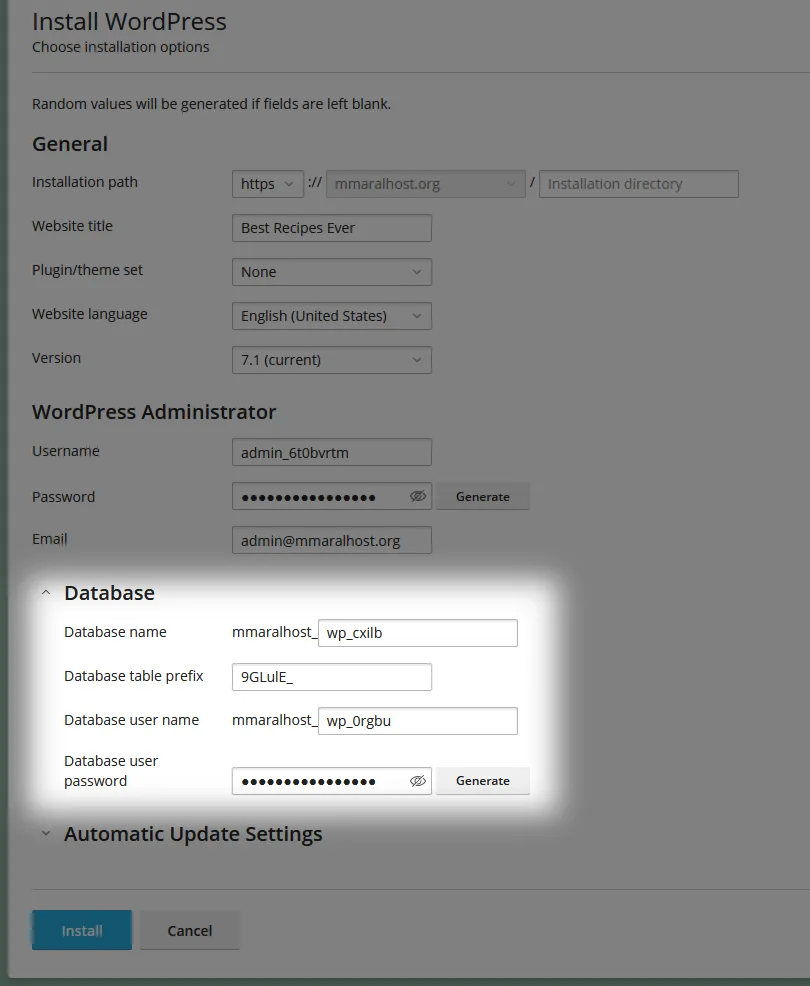Viewport: 810px width, 986px height.
Task: Choose a website language from dropdown
Action: [331, 316]
